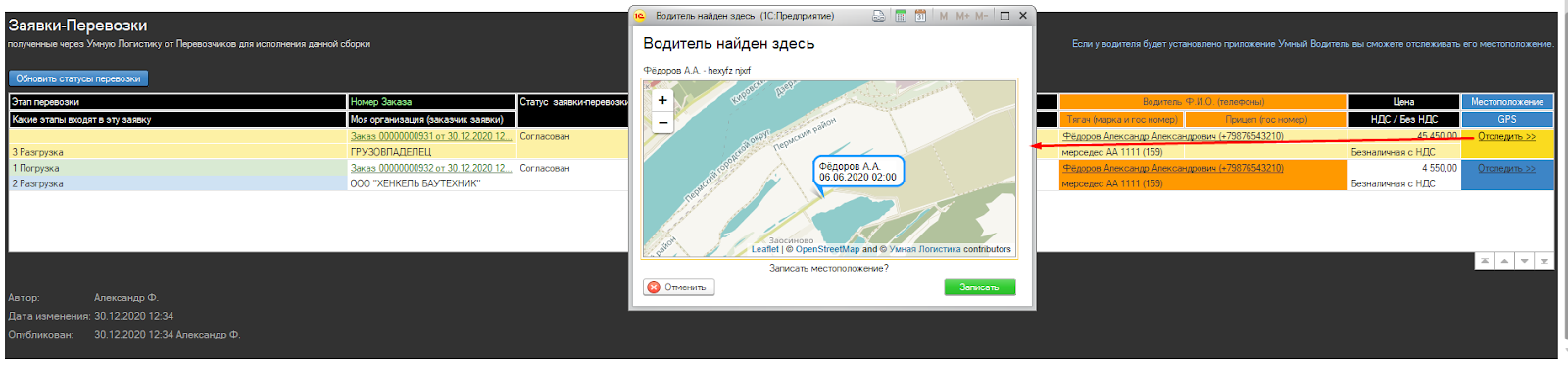1568x365 pixels.
Task: Click the GPS subheader cell
Action: point(1507,120)
